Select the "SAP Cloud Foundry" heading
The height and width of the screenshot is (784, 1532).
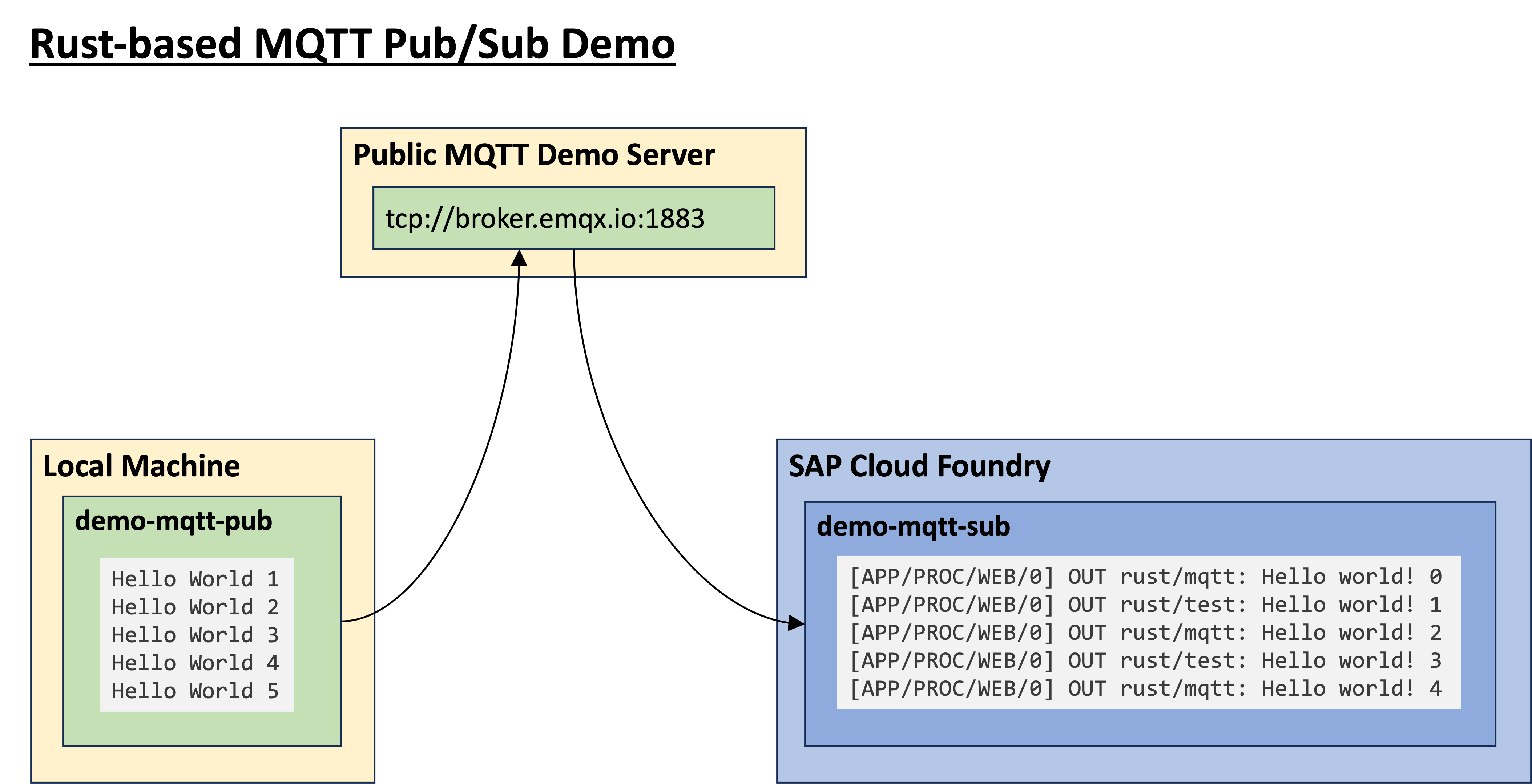click(919, 466)
